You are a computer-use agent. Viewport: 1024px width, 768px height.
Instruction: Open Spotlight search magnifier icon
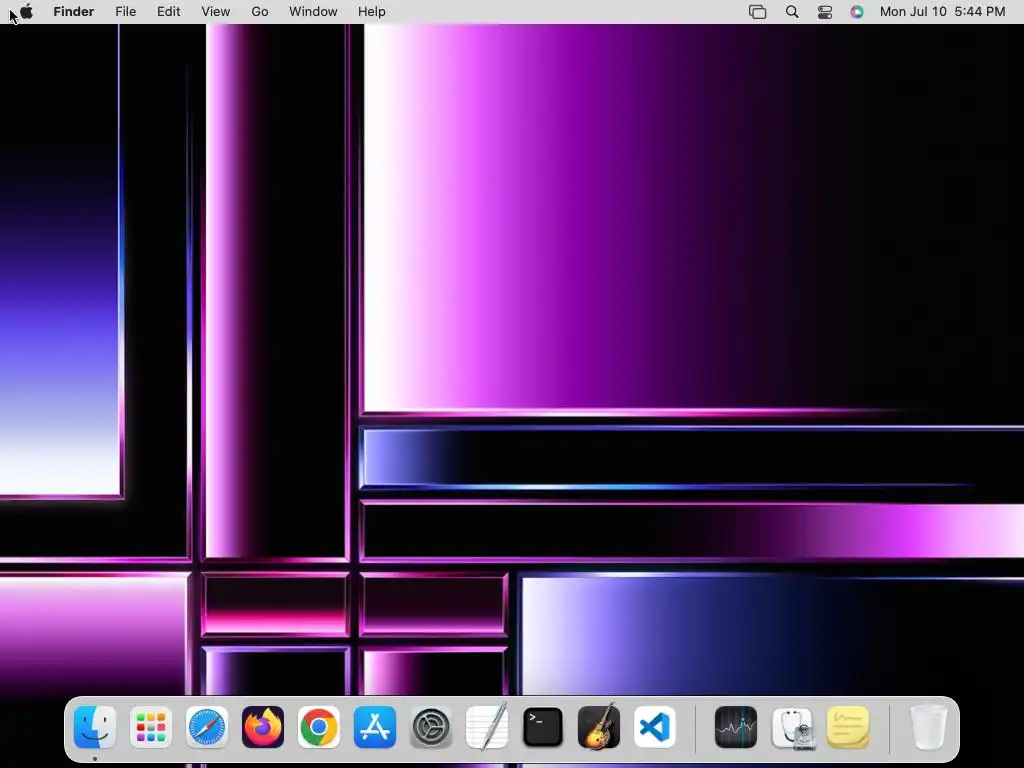pyautogui.click(x=792, y=12)
